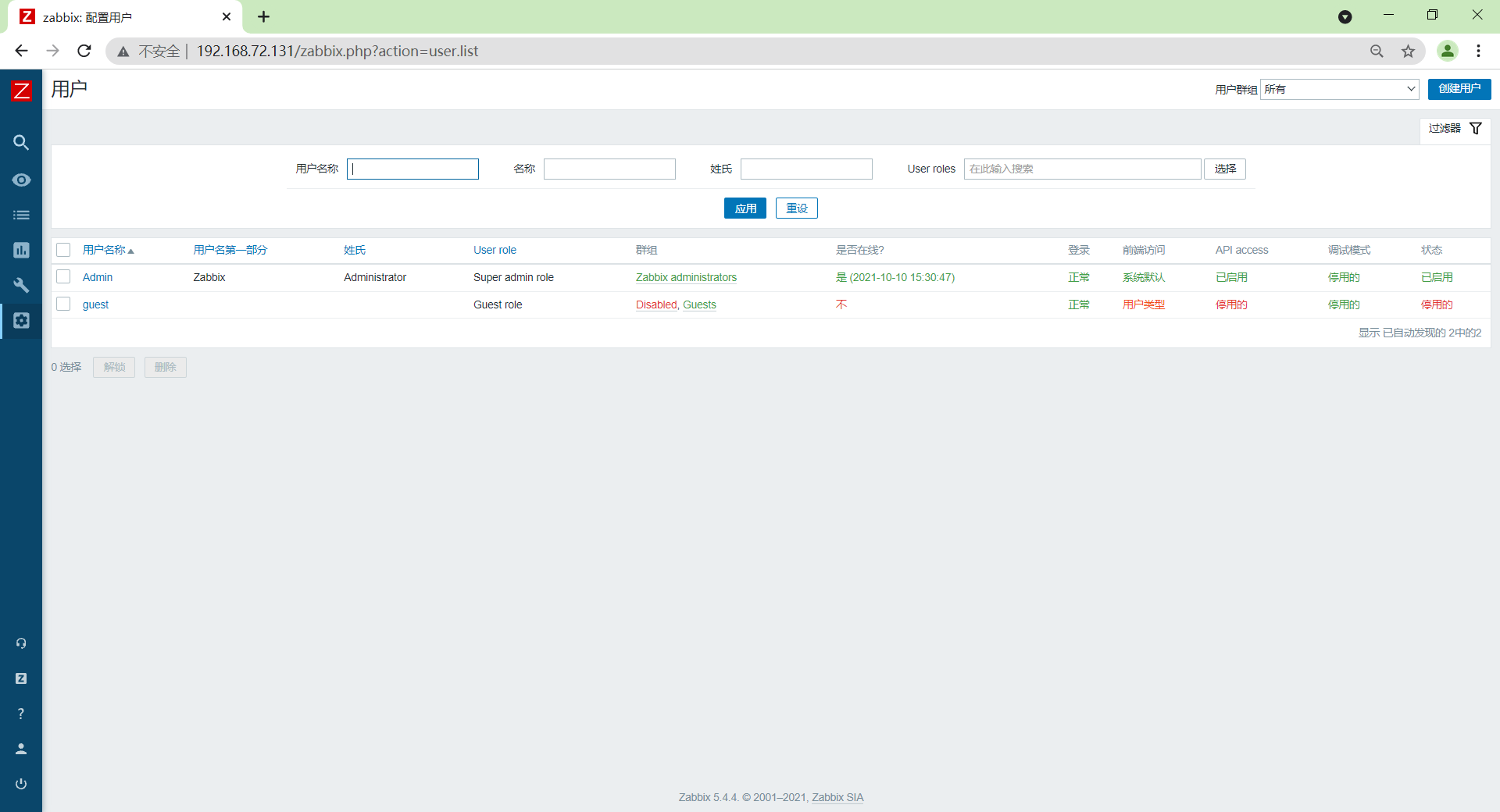Click the Zabbix logo in sidebar
1500x812 pixels.
pyautogui.click(x=21, y=91)
